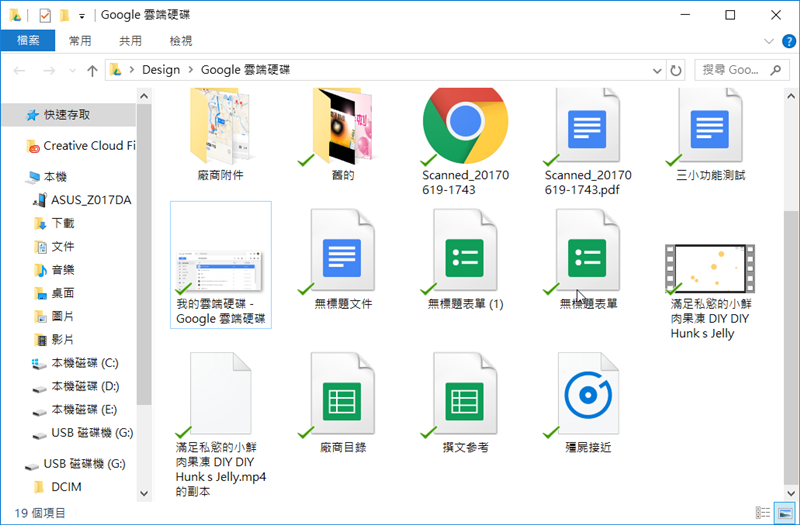This screenshot has height=525, width=800.
Task: Switch to large icons view in status bar
Action: 785,513
